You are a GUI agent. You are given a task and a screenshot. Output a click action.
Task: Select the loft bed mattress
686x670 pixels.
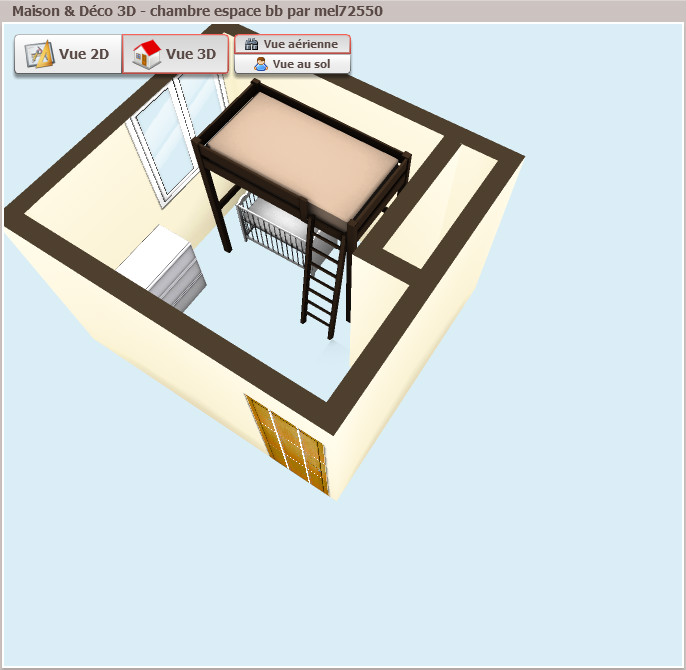302,153
